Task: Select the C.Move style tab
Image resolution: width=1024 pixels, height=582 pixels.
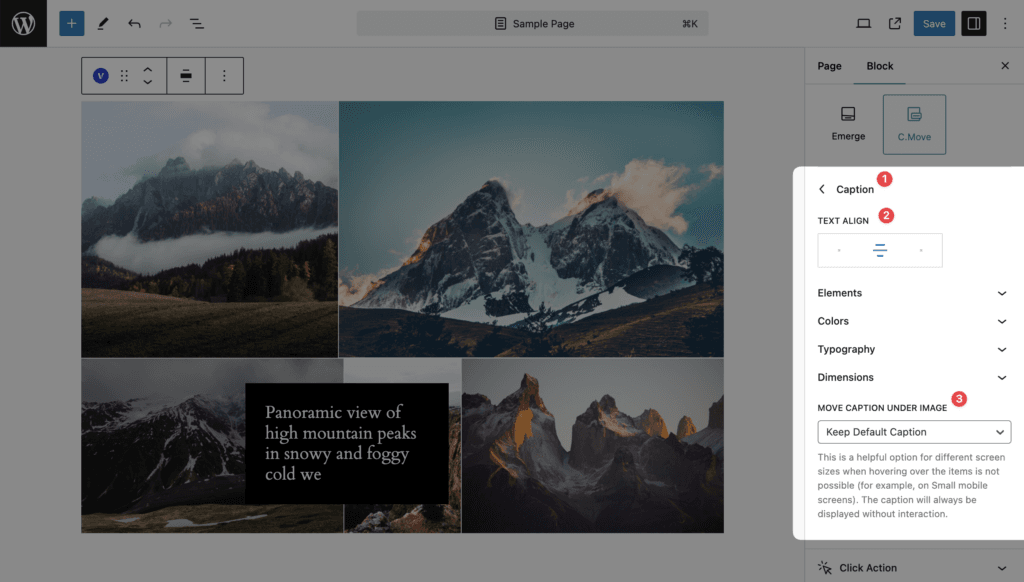Action: [x=914, y=124]
